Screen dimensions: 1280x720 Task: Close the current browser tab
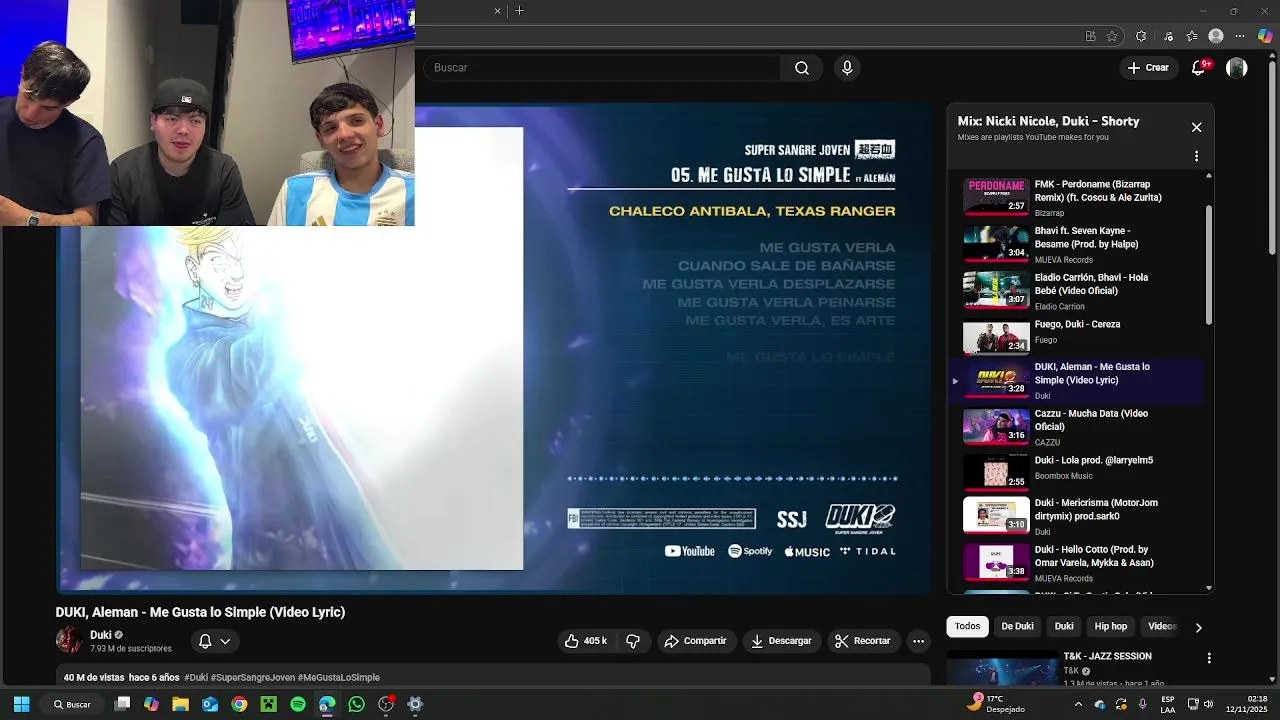[x=497, y=11]
